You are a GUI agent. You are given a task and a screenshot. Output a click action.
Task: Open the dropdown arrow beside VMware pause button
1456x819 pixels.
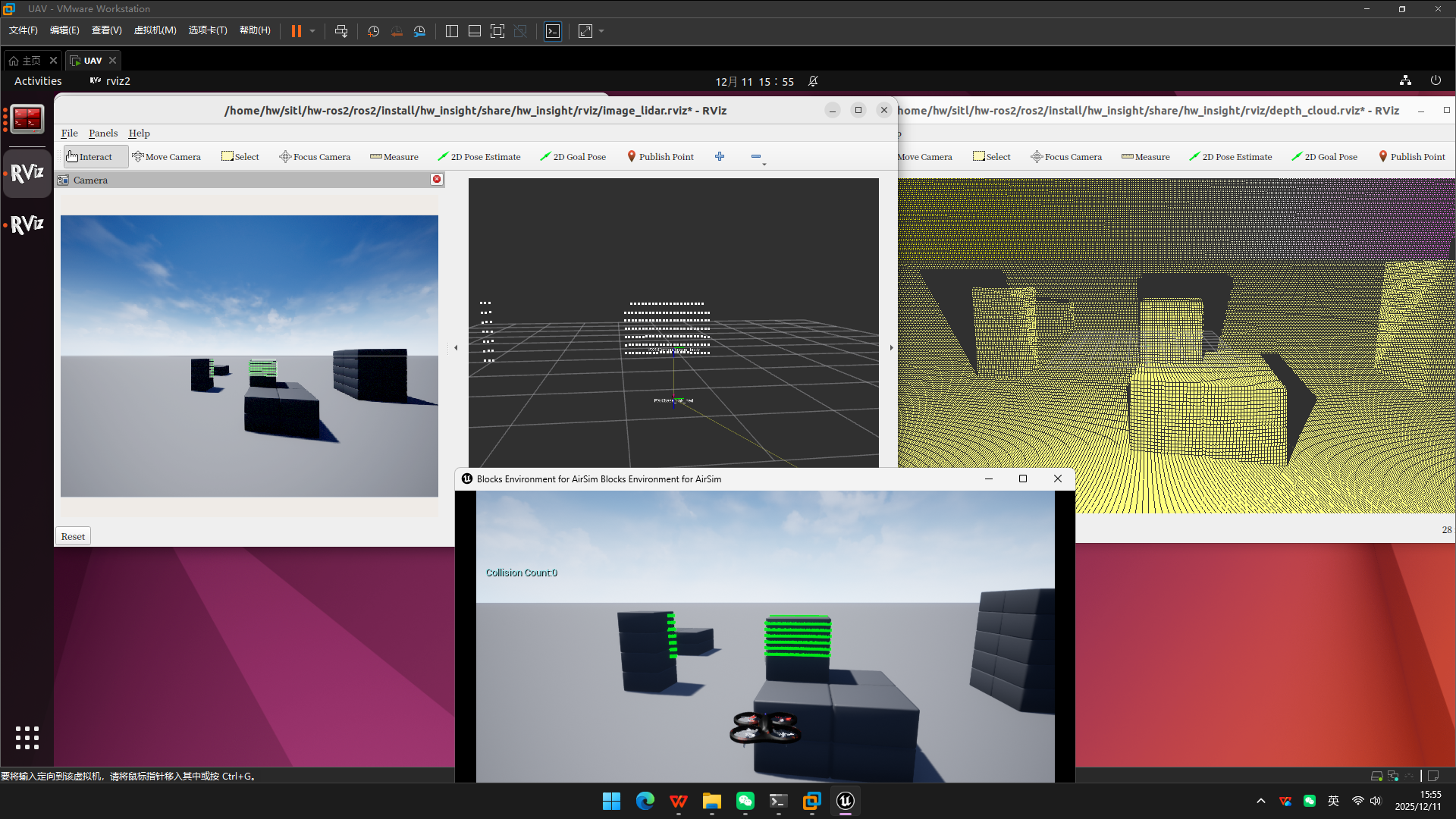[x=312, y=31]
